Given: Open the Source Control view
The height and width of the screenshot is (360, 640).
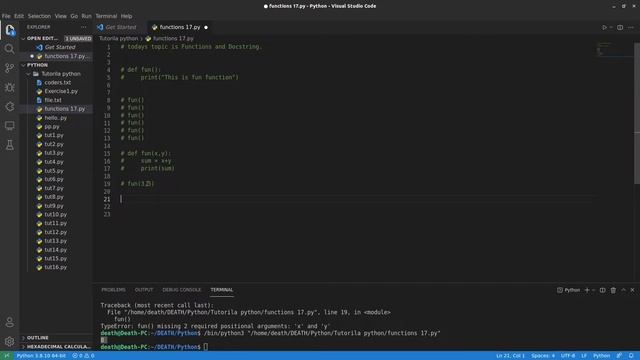Looking at the screenshot, I should [x=9, y=68].
